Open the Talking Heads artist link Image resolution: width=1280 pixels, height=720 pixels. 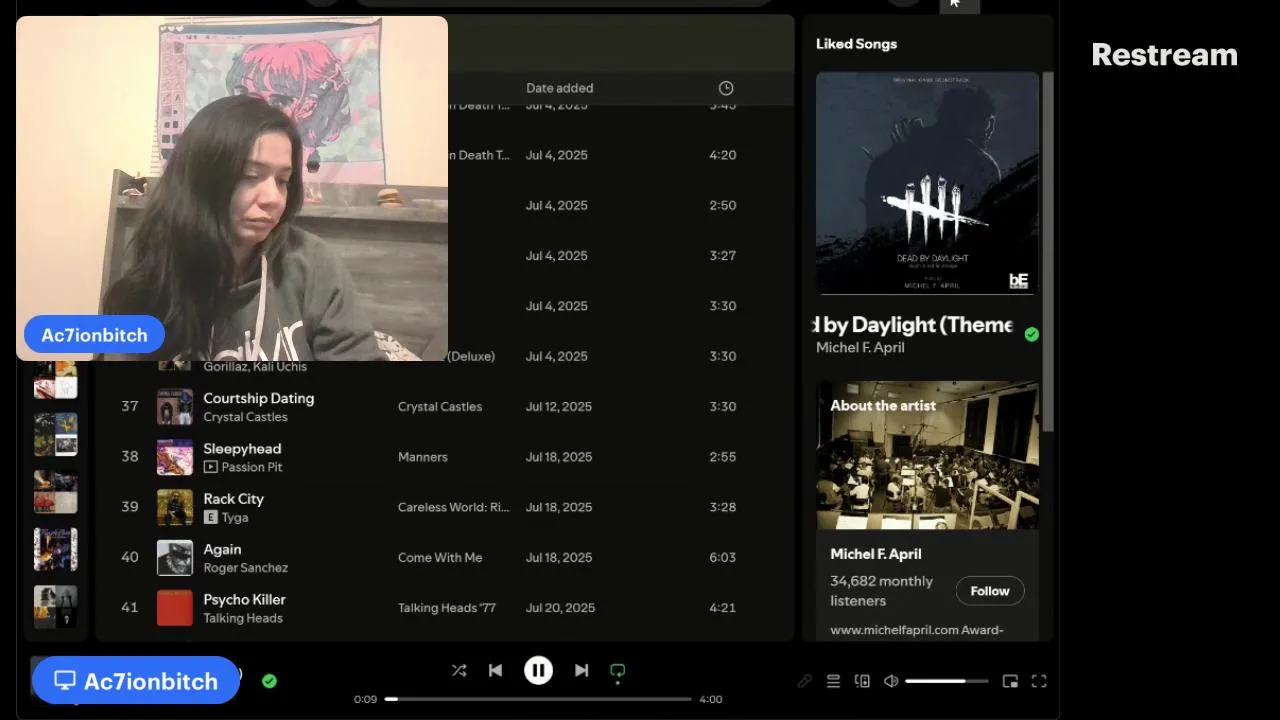[243, 618]
